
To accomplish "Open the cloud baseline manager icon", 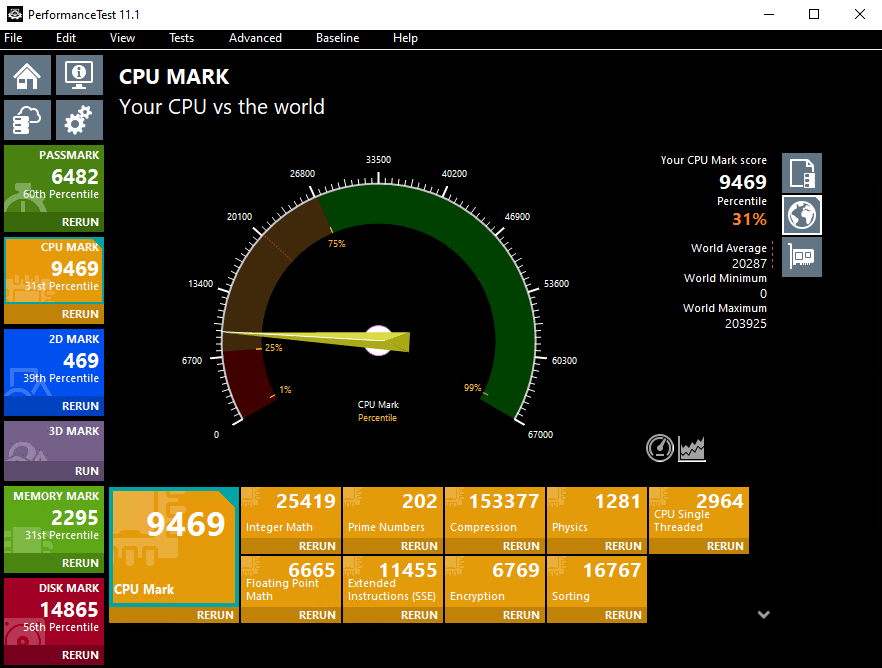I will 28,120.
